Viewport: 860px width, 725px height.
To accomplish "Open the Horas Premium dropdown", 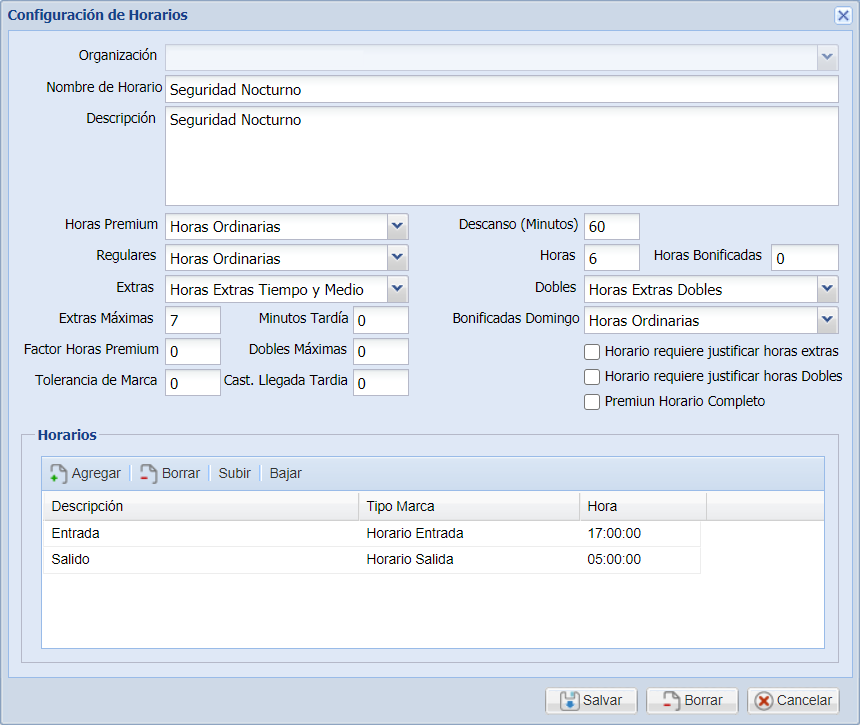I will pos(397,227).
